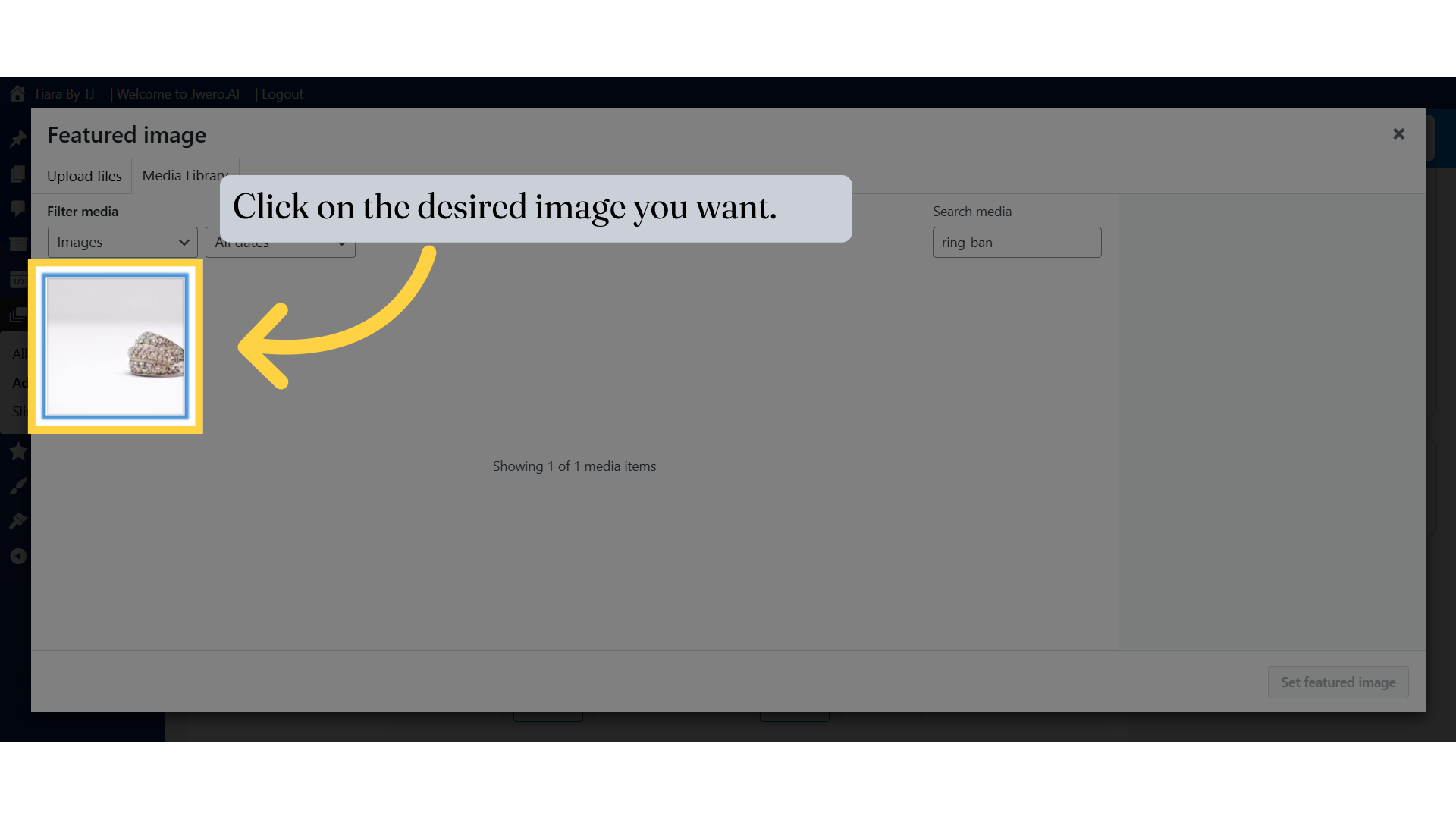Screen dimensions: 1456x819
Task: Click the plugin tool icon in sidebar
Action: coord(17,520)
